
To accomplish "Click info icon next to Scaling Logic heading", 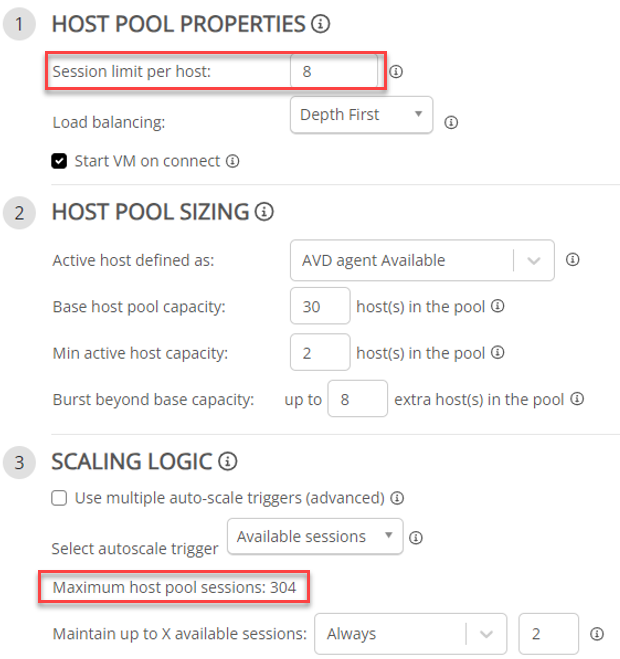I will (x=227, y=461).
